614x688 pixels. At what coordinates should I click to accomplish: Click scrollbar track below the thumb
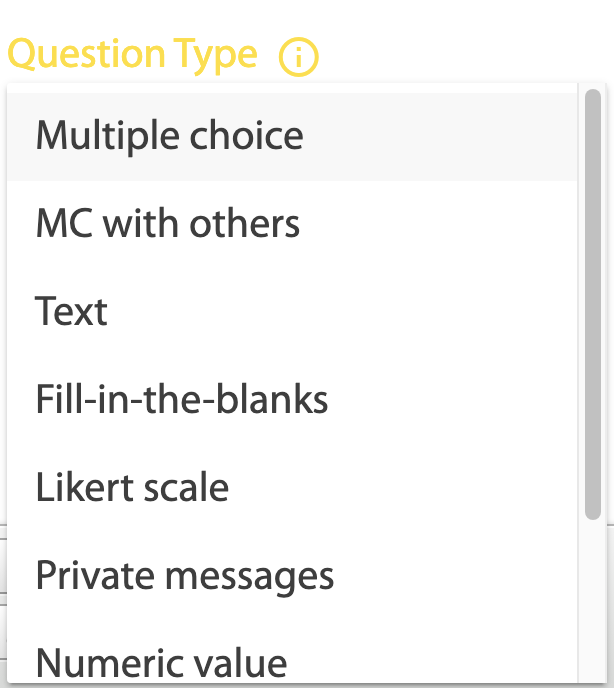(x=593, y=601)
